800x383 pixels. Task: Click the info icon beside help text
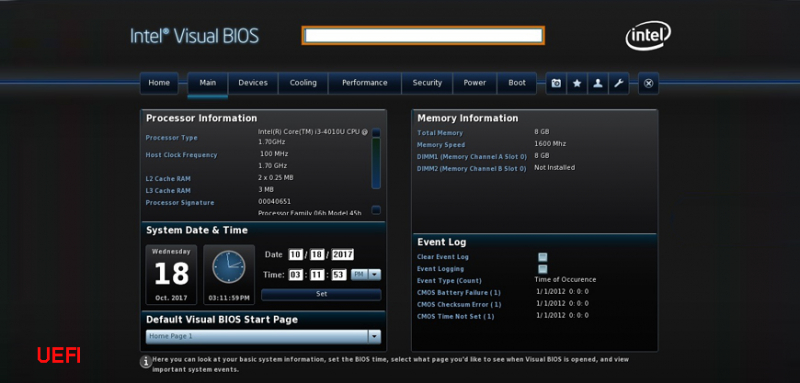pos(145,361)
